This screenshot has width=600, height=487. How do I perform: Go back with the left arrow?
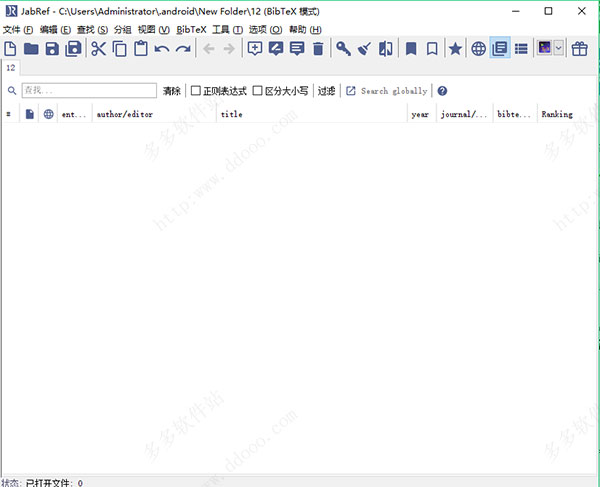click(x=209, y=49)
